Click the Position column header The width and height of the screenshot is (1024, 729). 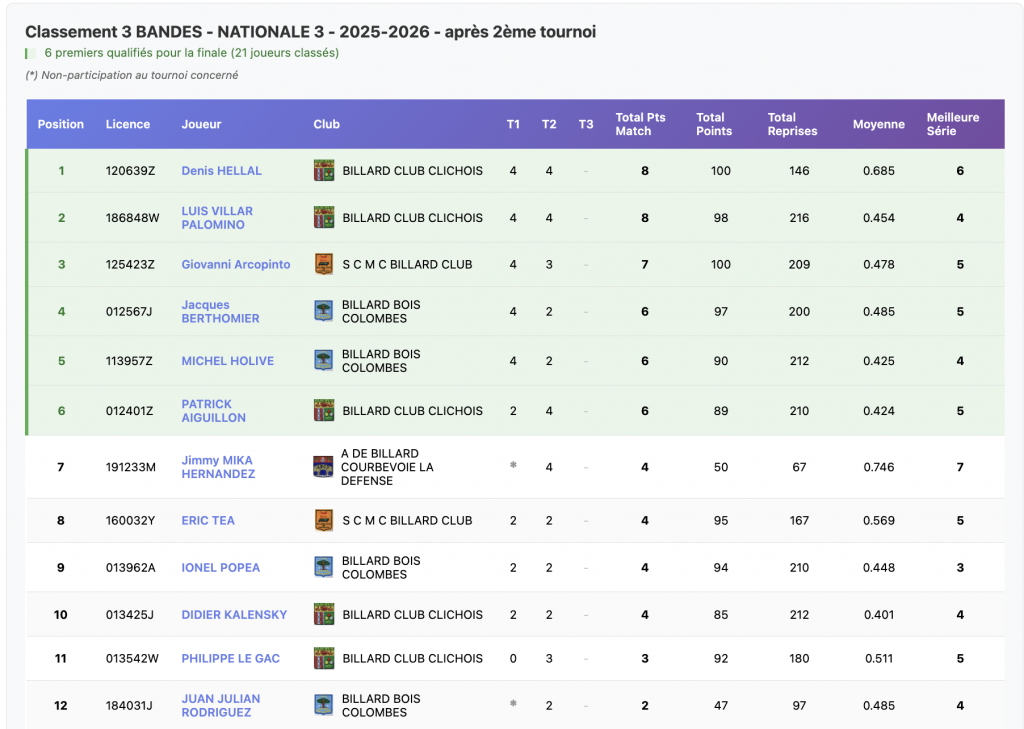[x=61, y=124]
